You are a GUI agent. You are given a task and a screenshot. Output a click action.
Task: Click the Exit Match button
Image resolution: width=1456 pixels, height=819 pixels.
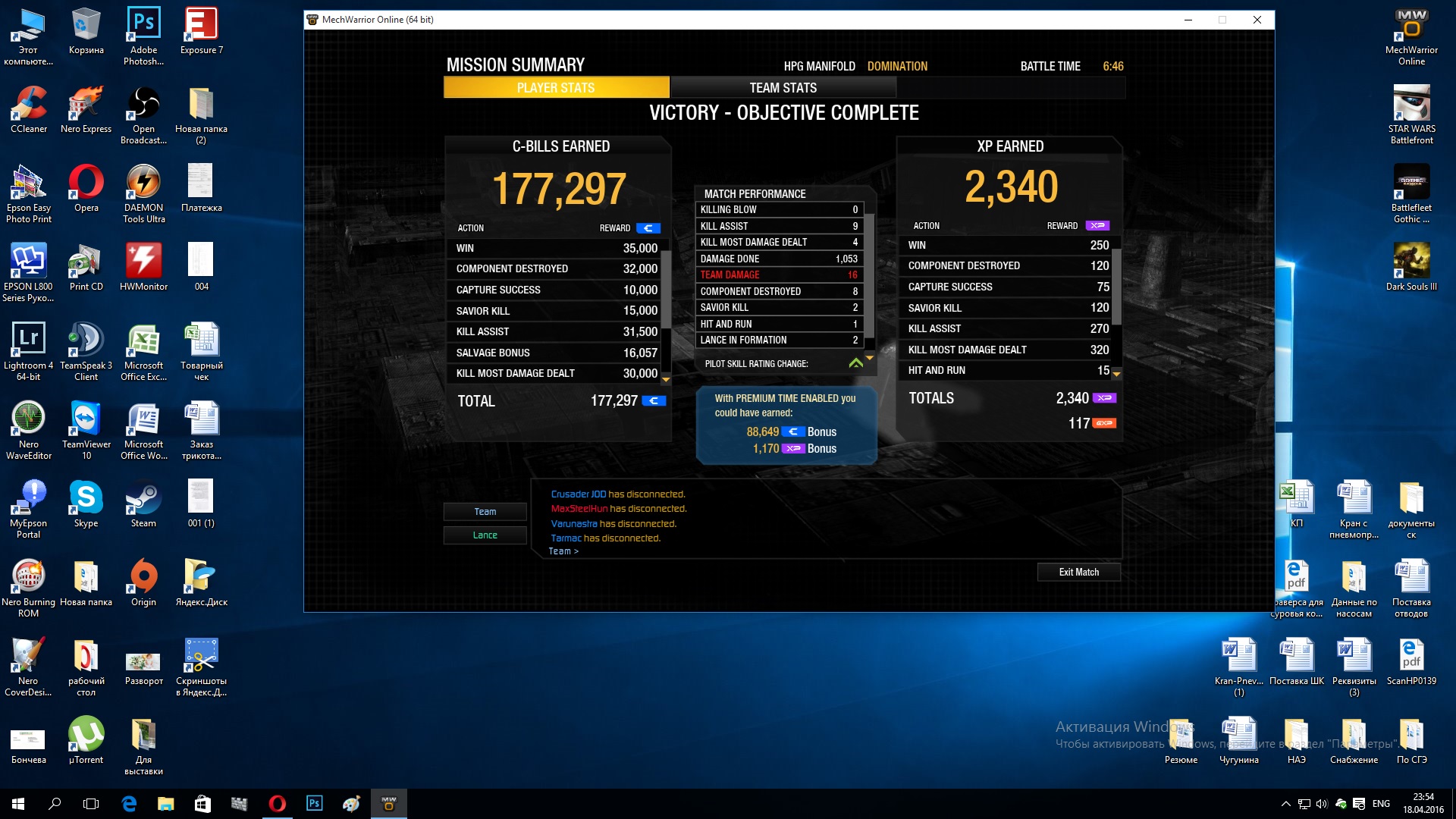(1078, 572)
